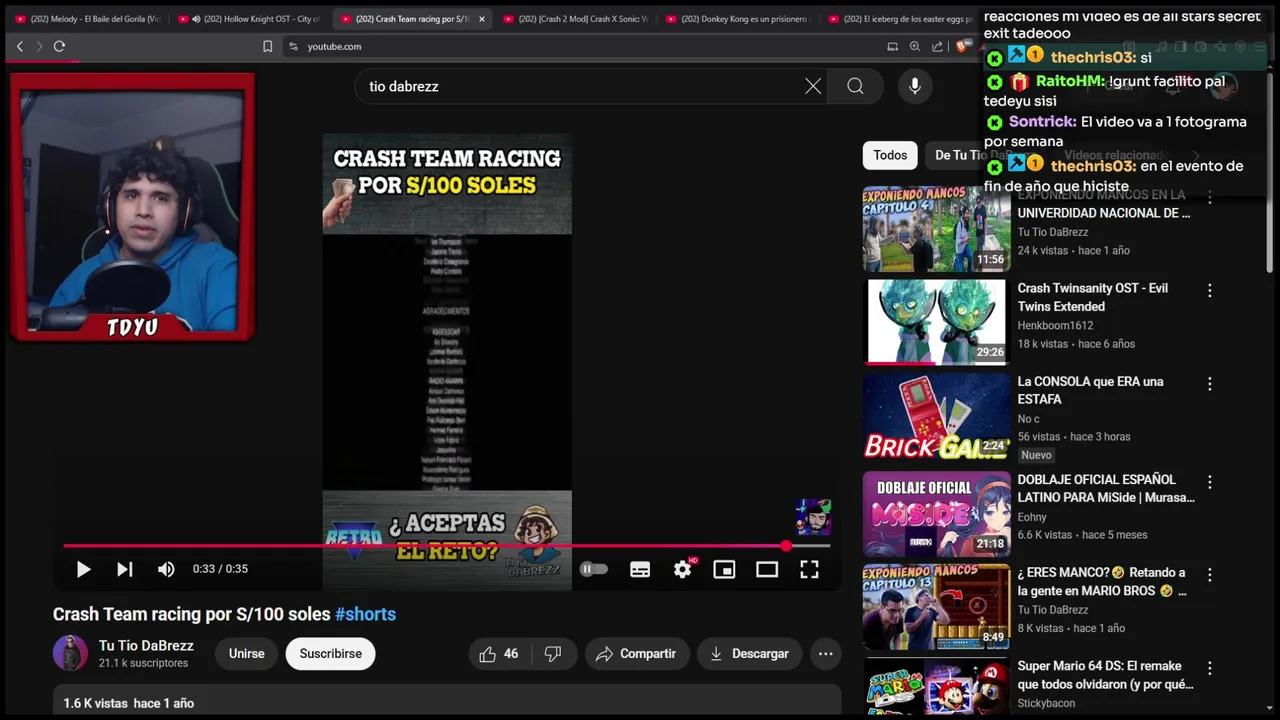This screenshot has height=720, width=1280.
Task: Click Henkboom1612 channel name
Action: click(x=1055, y=325)
